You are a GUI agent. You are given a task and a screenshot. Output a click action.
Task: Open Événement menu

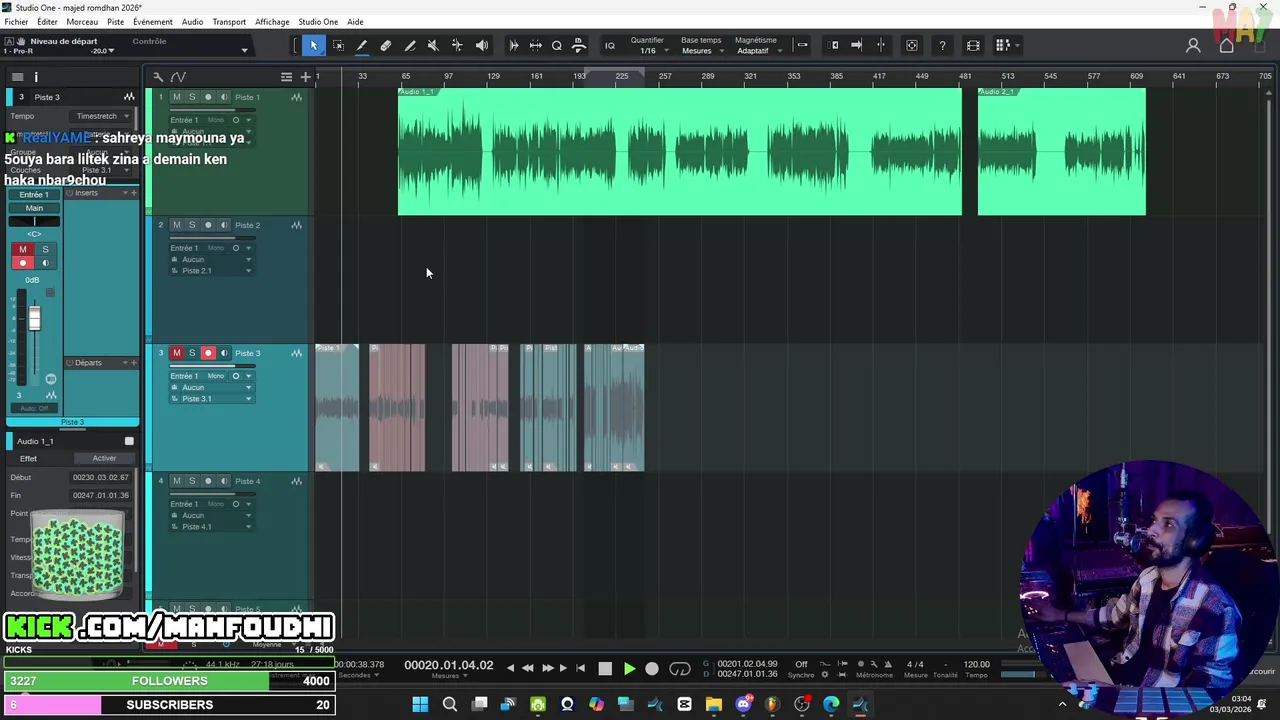pyautogui.click(x=152, y=22)
